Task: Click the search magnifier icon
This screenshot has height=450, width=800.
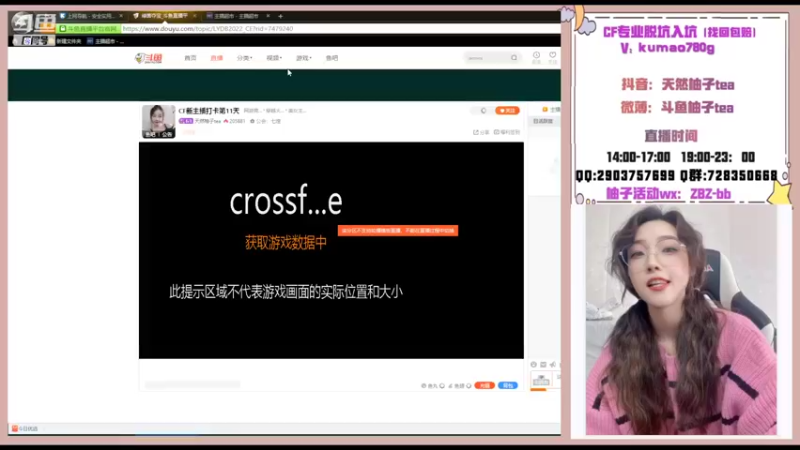Action: (514, 58)
